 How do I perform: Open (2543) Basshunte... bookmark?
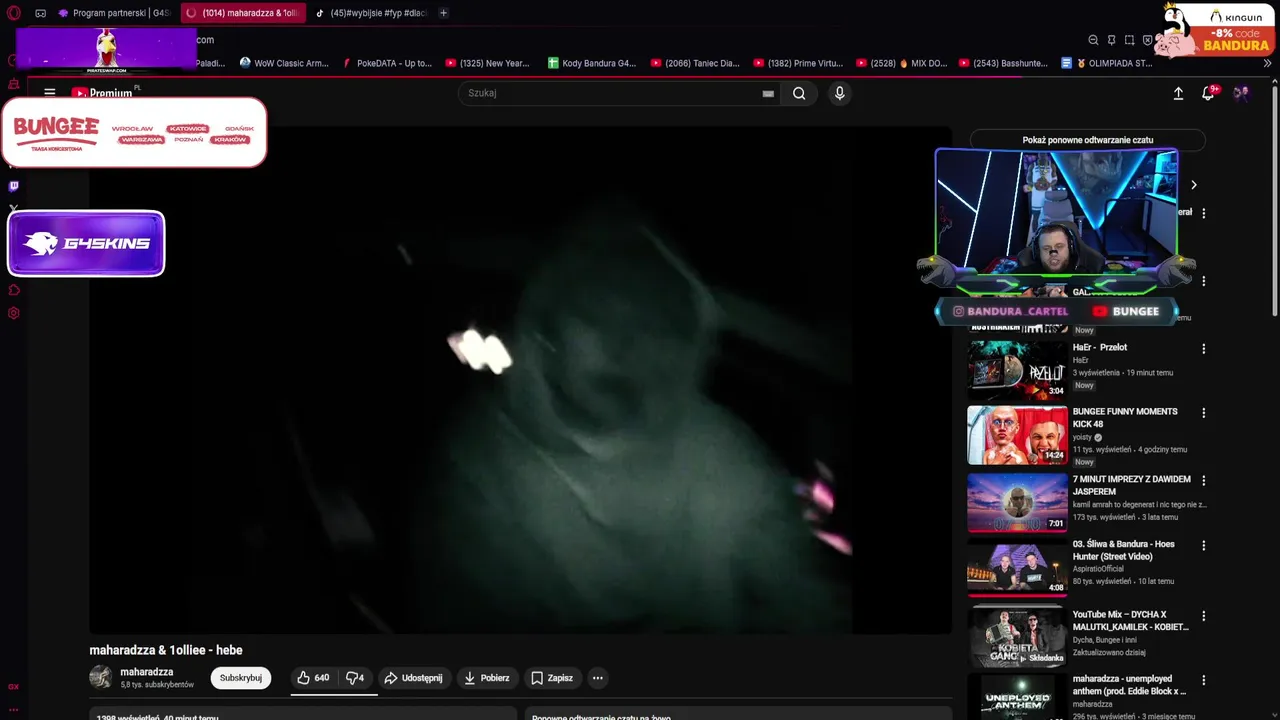1003,63
